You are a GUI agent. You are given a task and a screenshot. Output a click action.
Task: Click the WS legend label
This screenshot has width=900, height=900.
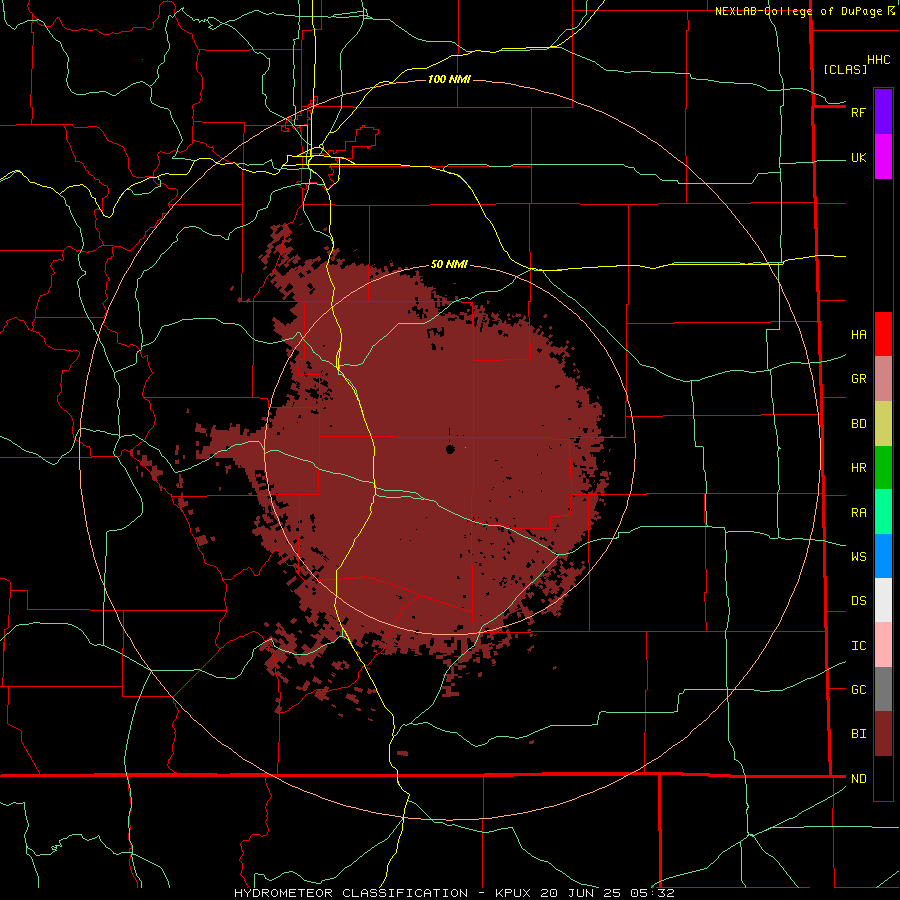pos(858,557)
